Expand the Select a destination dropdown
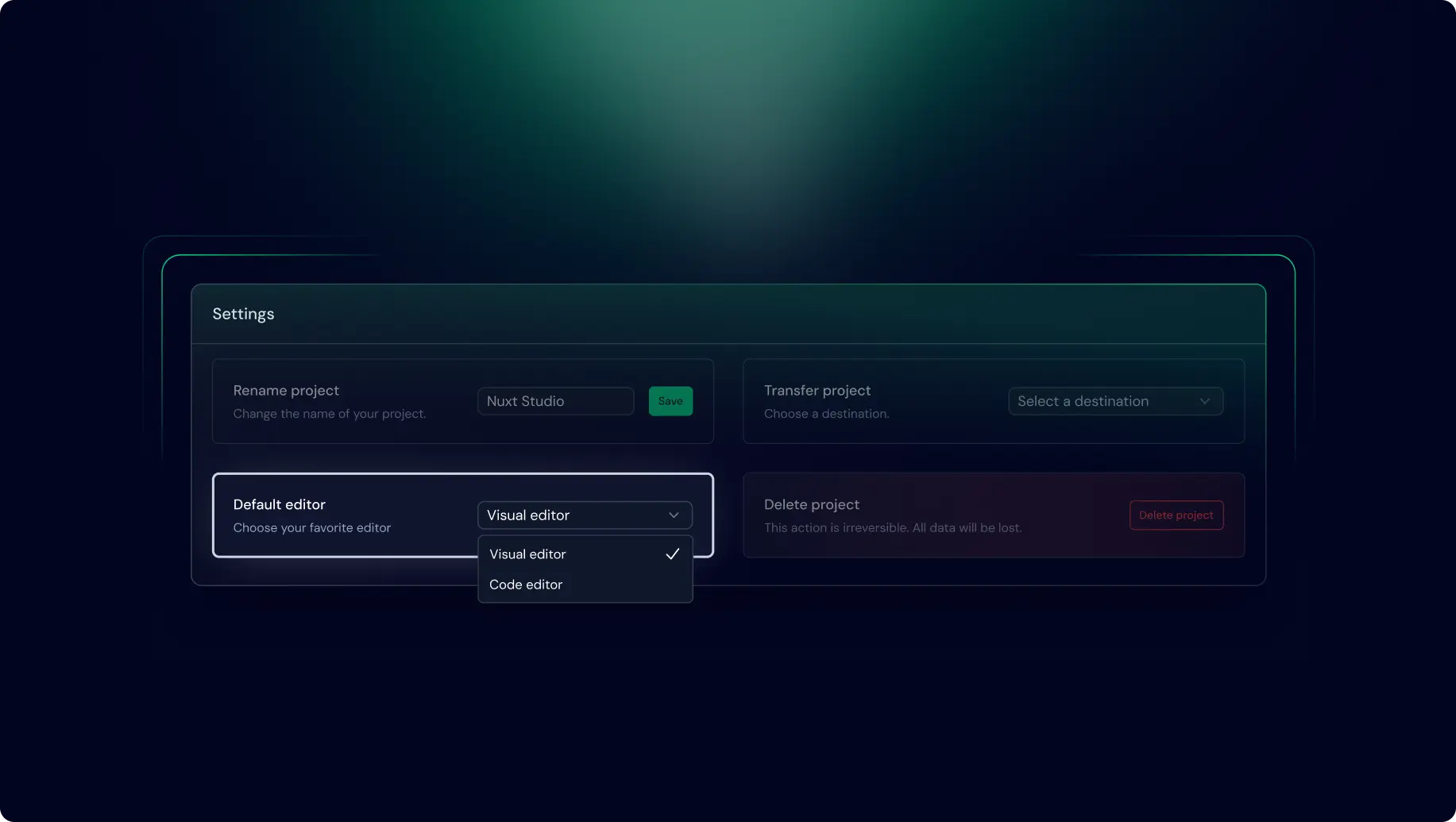This screenshot has width=1456, height=822. point(1115,401)
